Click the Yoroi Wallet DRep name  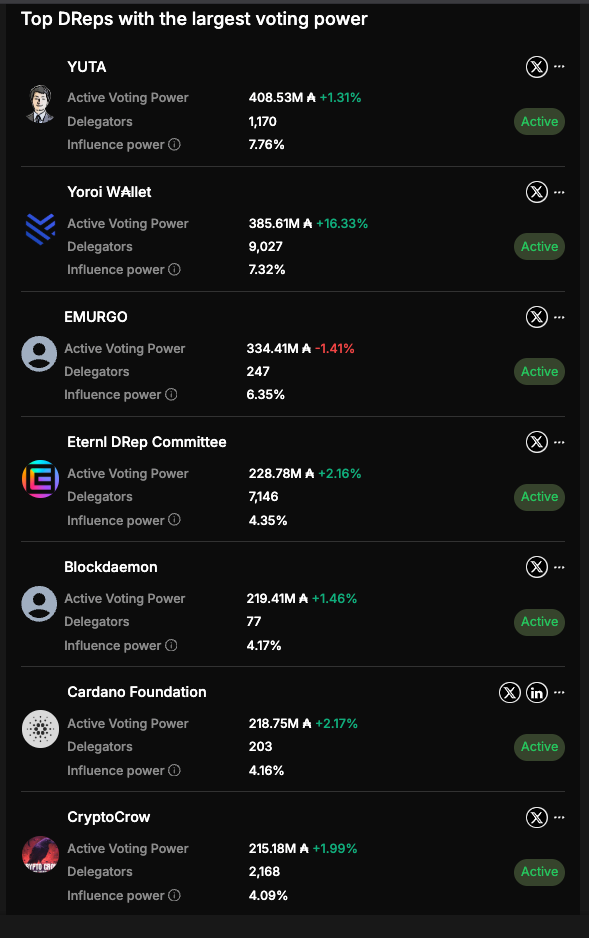coord(109,192)
